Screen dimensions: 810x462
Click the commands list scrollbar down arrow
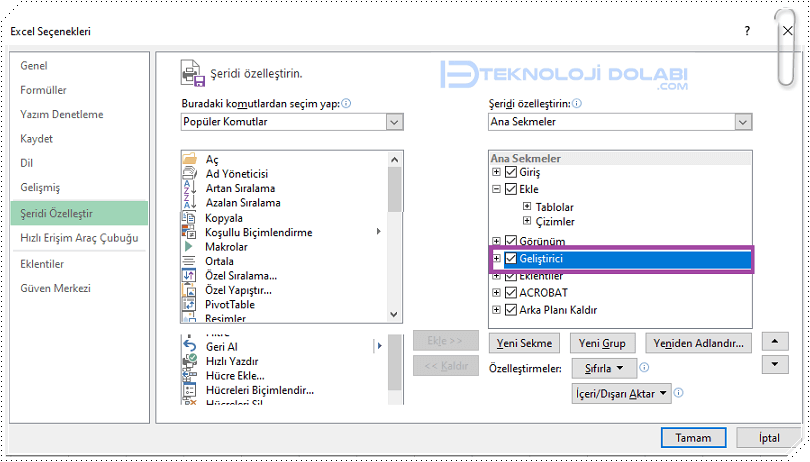tap(395, 316)
